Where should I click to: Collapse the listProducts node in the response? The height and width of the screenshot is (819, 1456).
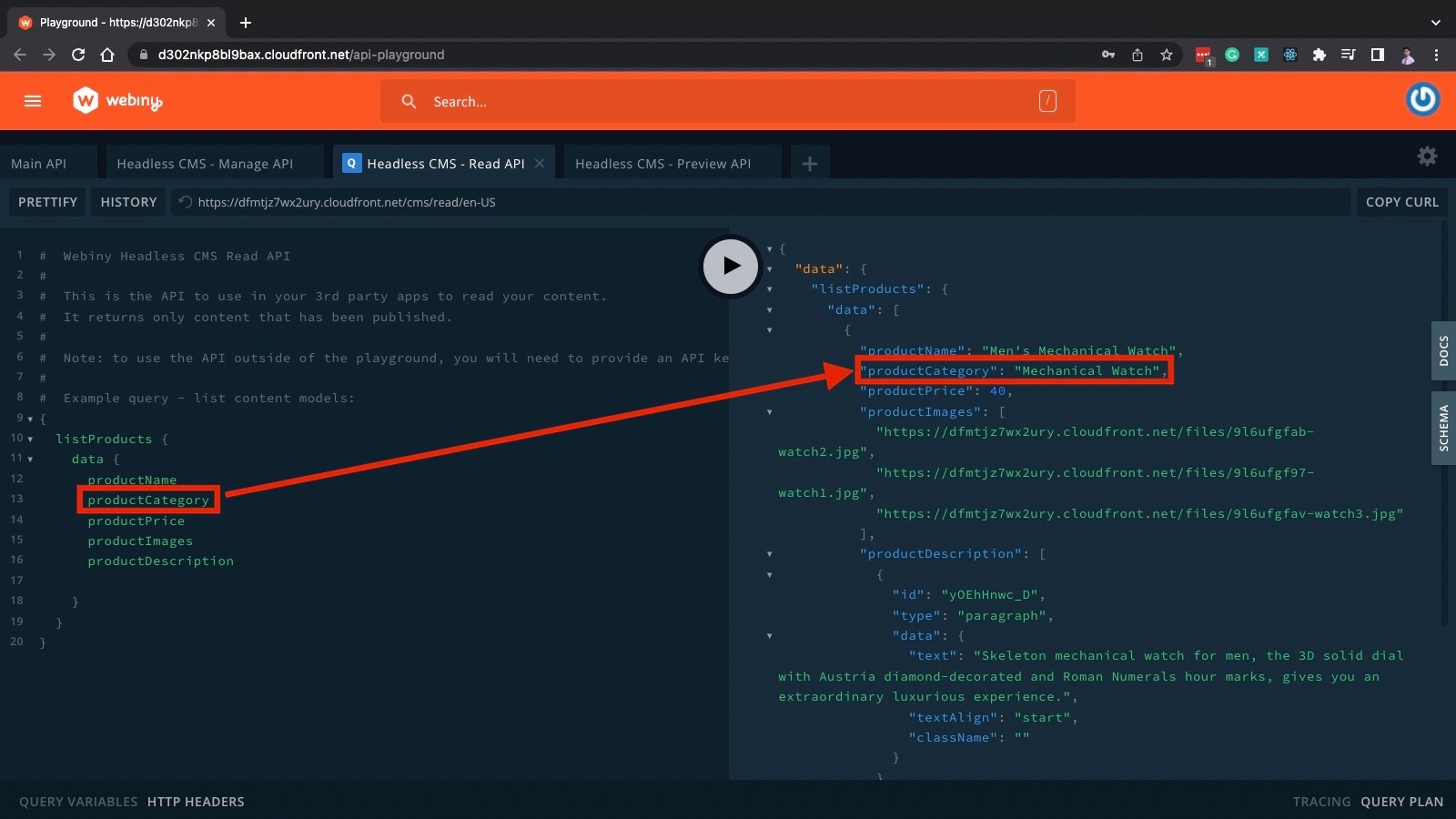click(x=769, y=289)
